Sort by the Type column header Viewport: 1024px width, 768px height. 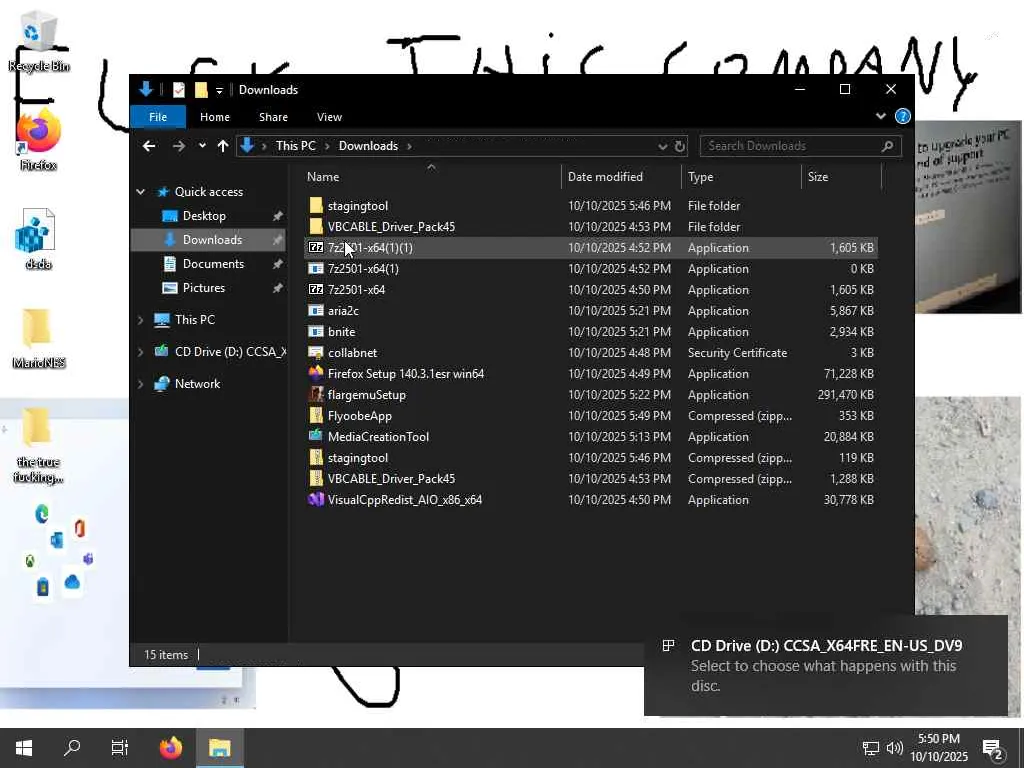pos(700,177)
